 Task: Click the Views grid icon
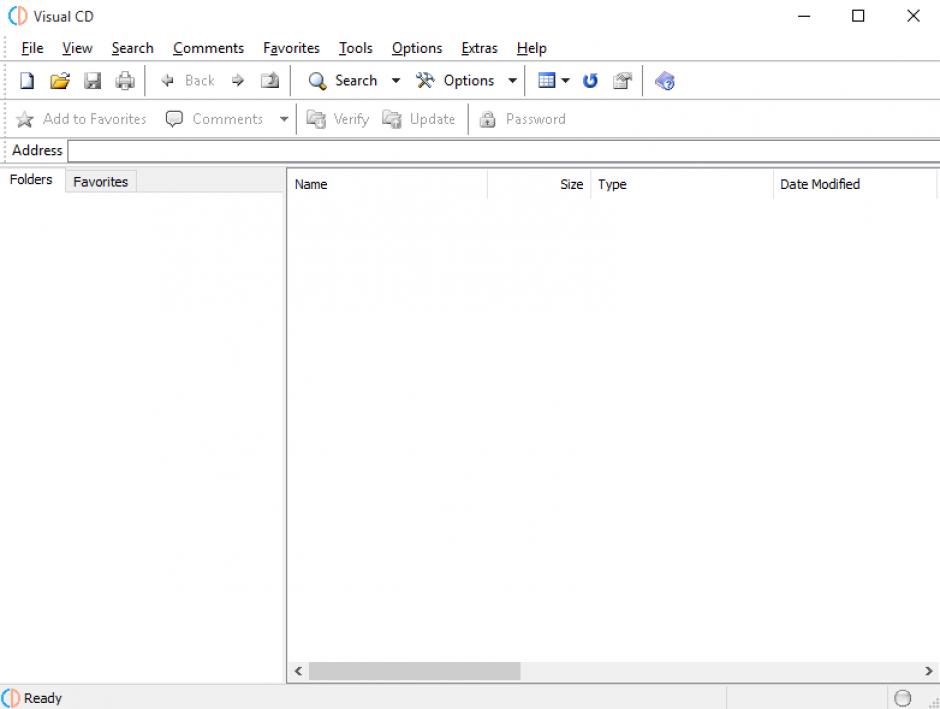coord(547,80)
